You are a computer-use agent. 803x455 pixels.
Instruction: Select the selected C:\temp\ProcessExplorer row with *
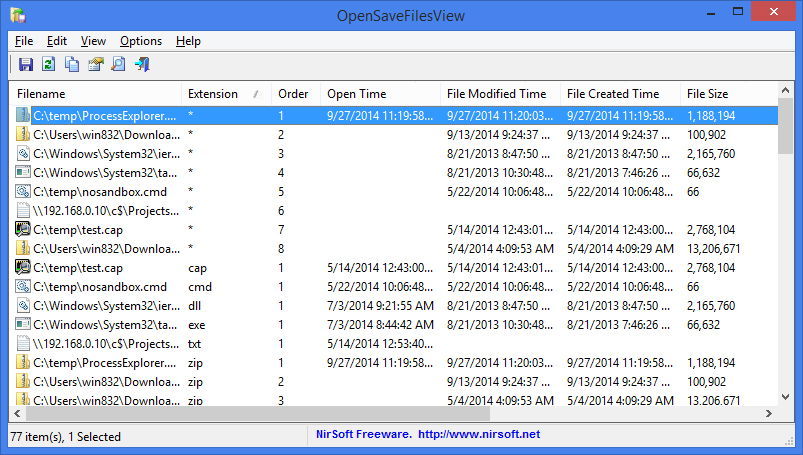(x=394, y=115)
